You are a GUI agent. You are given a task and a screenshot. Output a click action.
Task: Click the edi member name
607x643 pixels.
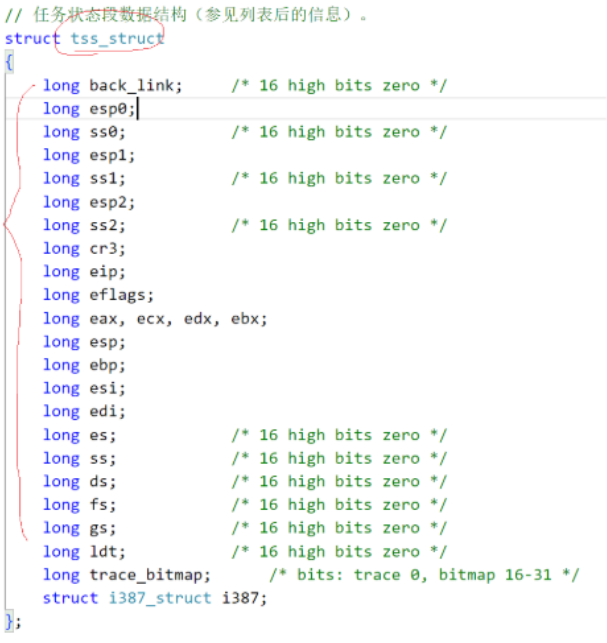104,411
